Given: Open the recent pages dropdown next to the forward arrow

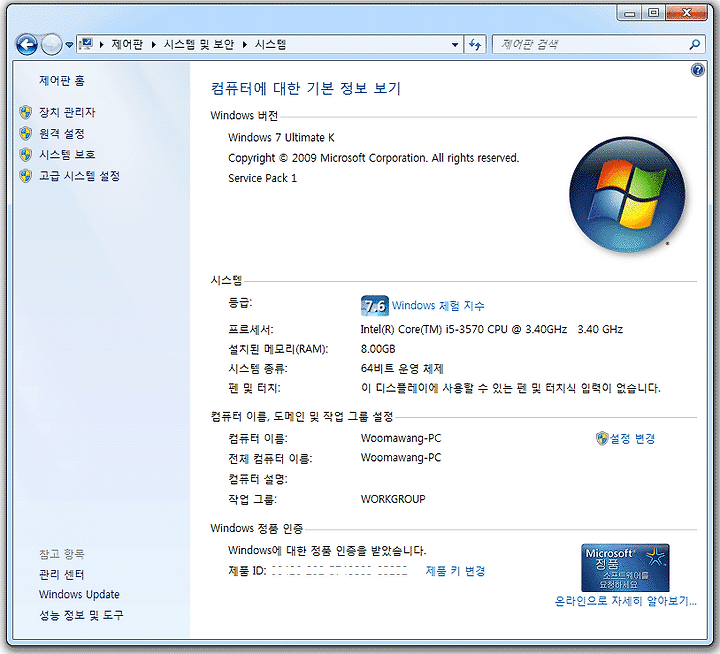Looking at the screenshot, I should click(x=69, y=45).
